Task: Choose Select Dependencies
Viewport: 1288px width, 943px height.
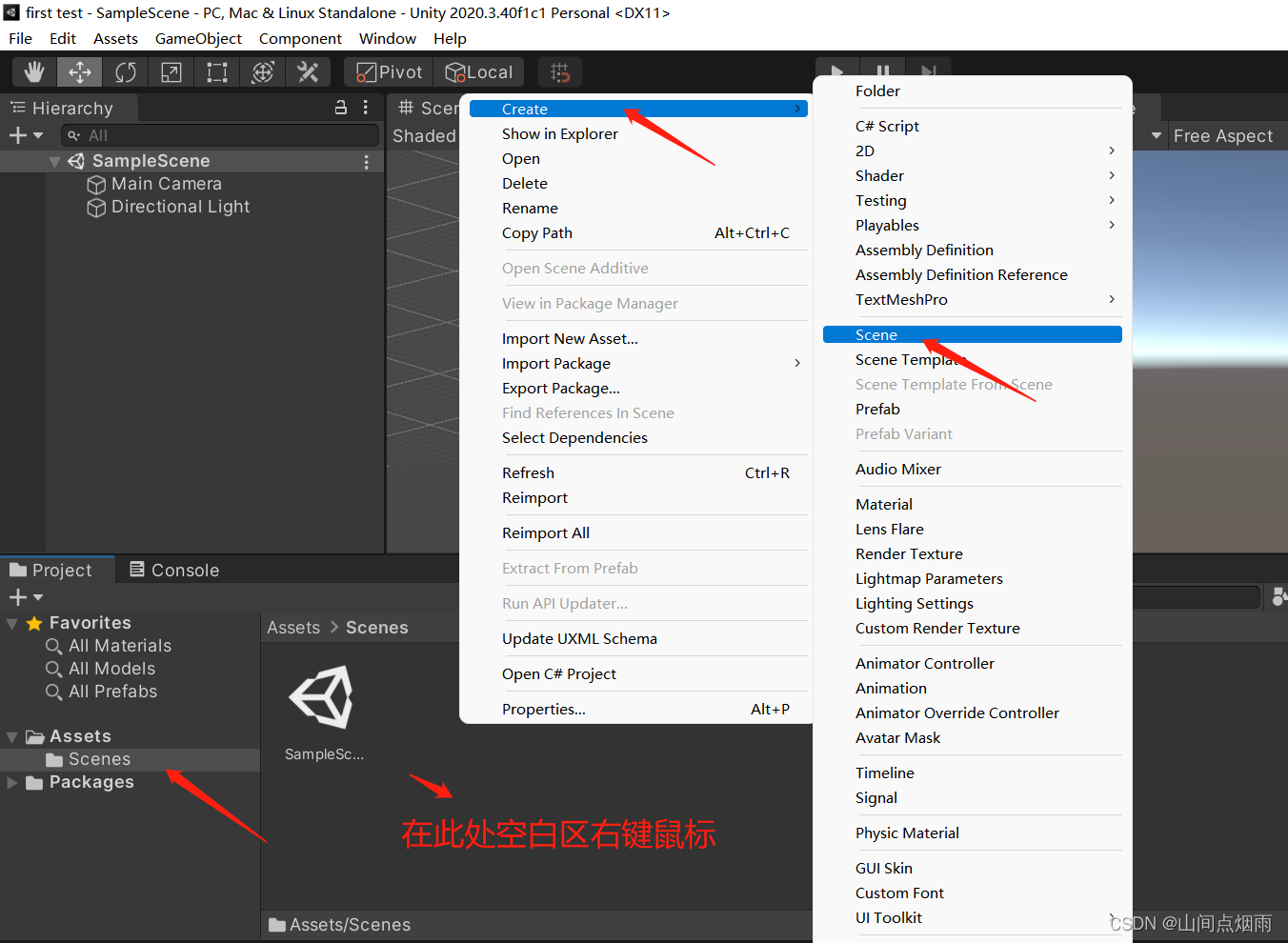Action: click(x=638, y=437)
